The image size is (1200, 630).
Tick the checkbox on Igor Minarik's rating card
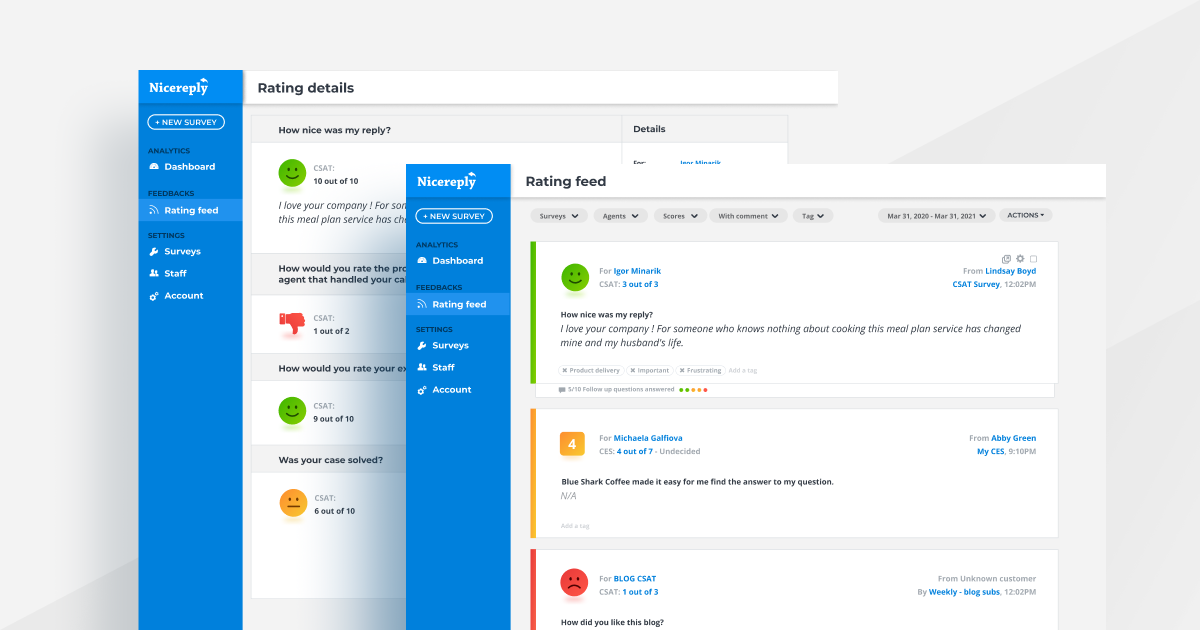1033,259
